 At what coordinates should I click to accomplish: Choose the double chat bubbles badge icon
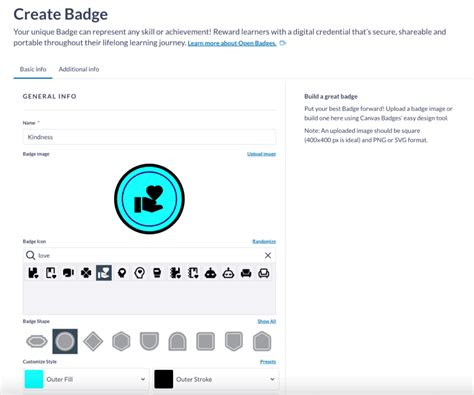point(68,273)
